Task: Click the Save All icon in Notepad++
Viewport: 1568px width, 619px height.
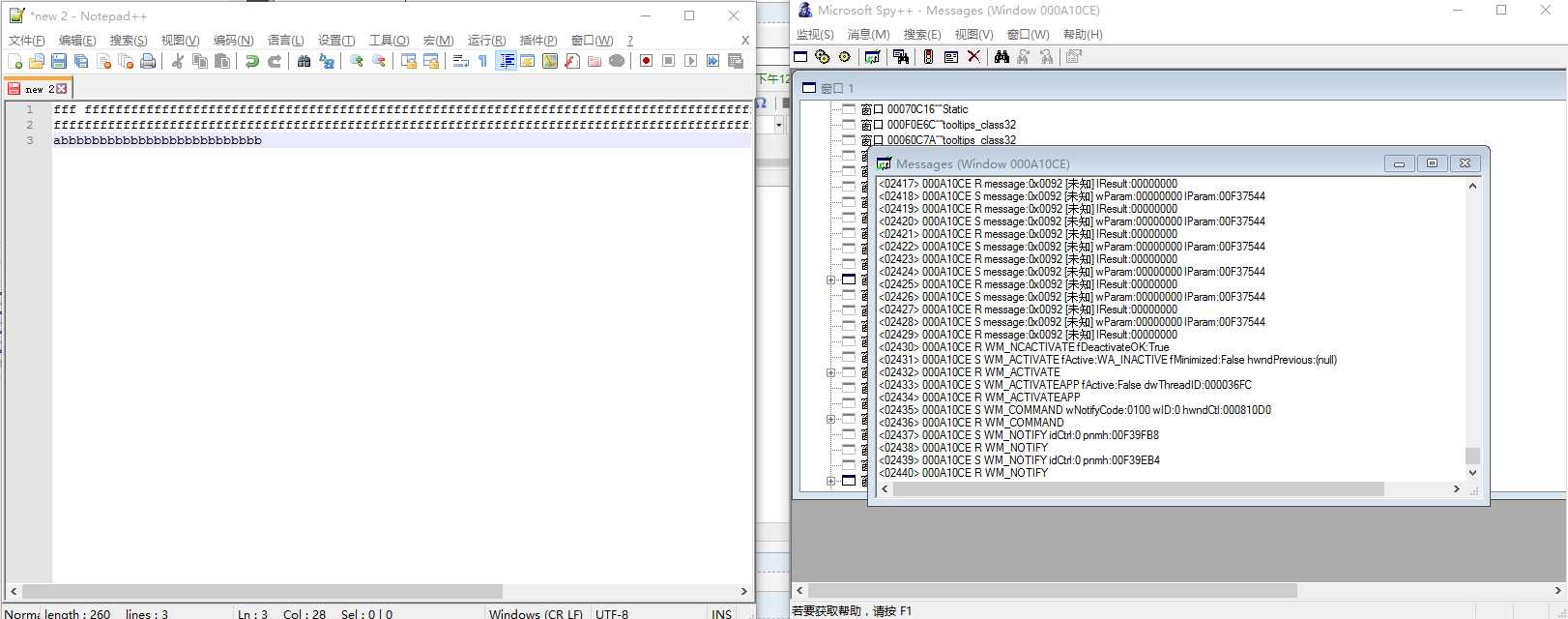Action: pyautogui.click(x=81, y=61)
